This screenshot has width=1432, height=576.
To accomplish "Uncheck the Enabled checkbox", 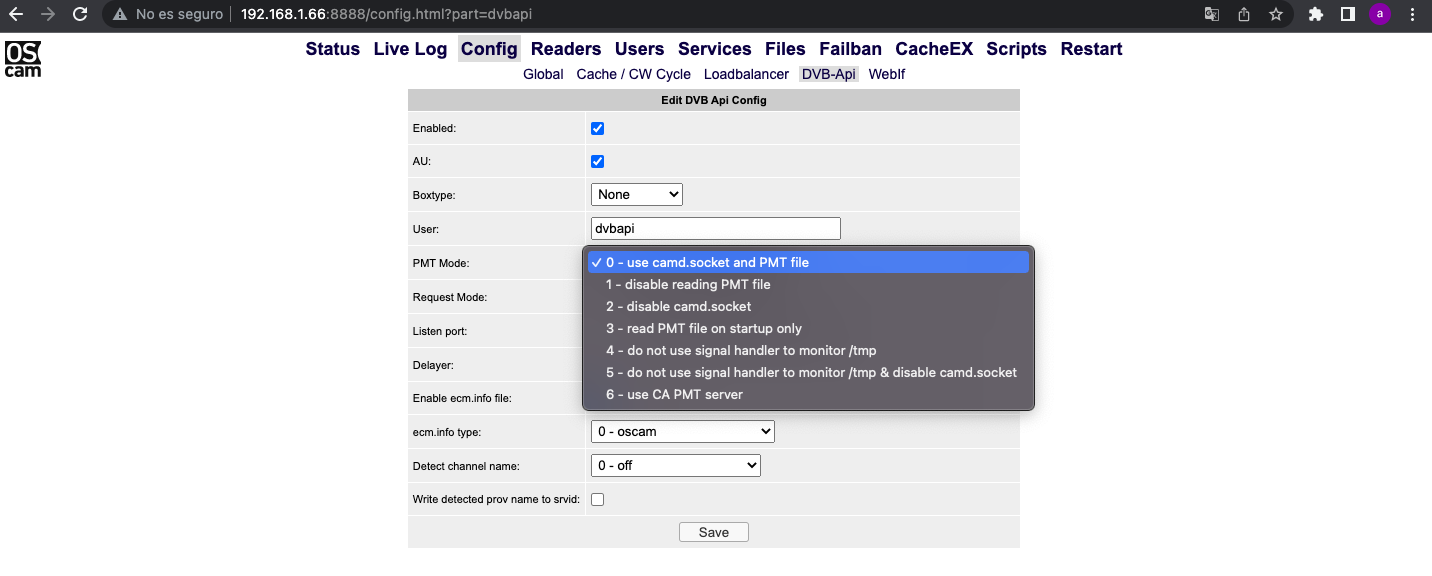I will [598, 129].
